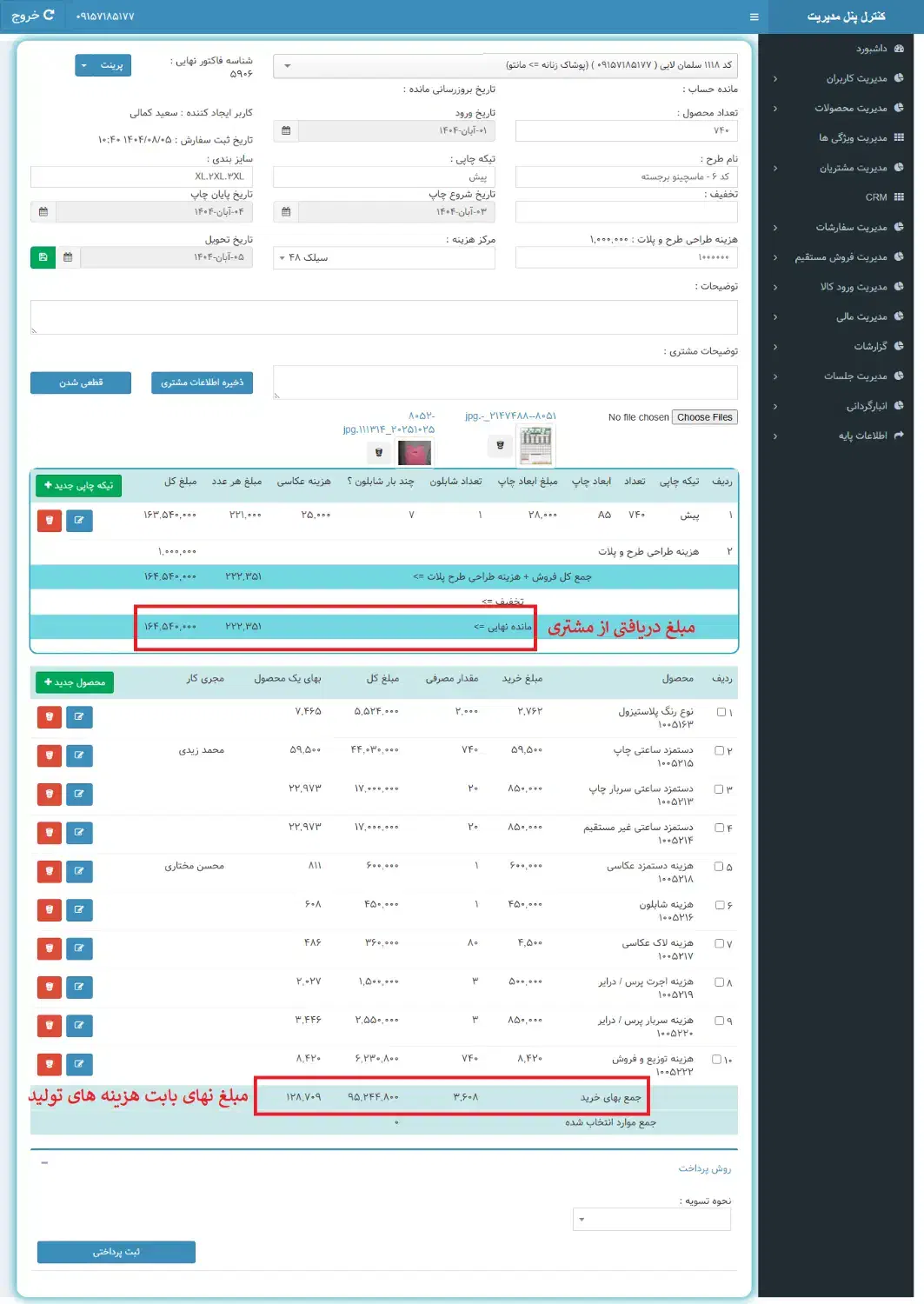
Task: Click the توضیحات text area
Action: click(x=383, y=317)
